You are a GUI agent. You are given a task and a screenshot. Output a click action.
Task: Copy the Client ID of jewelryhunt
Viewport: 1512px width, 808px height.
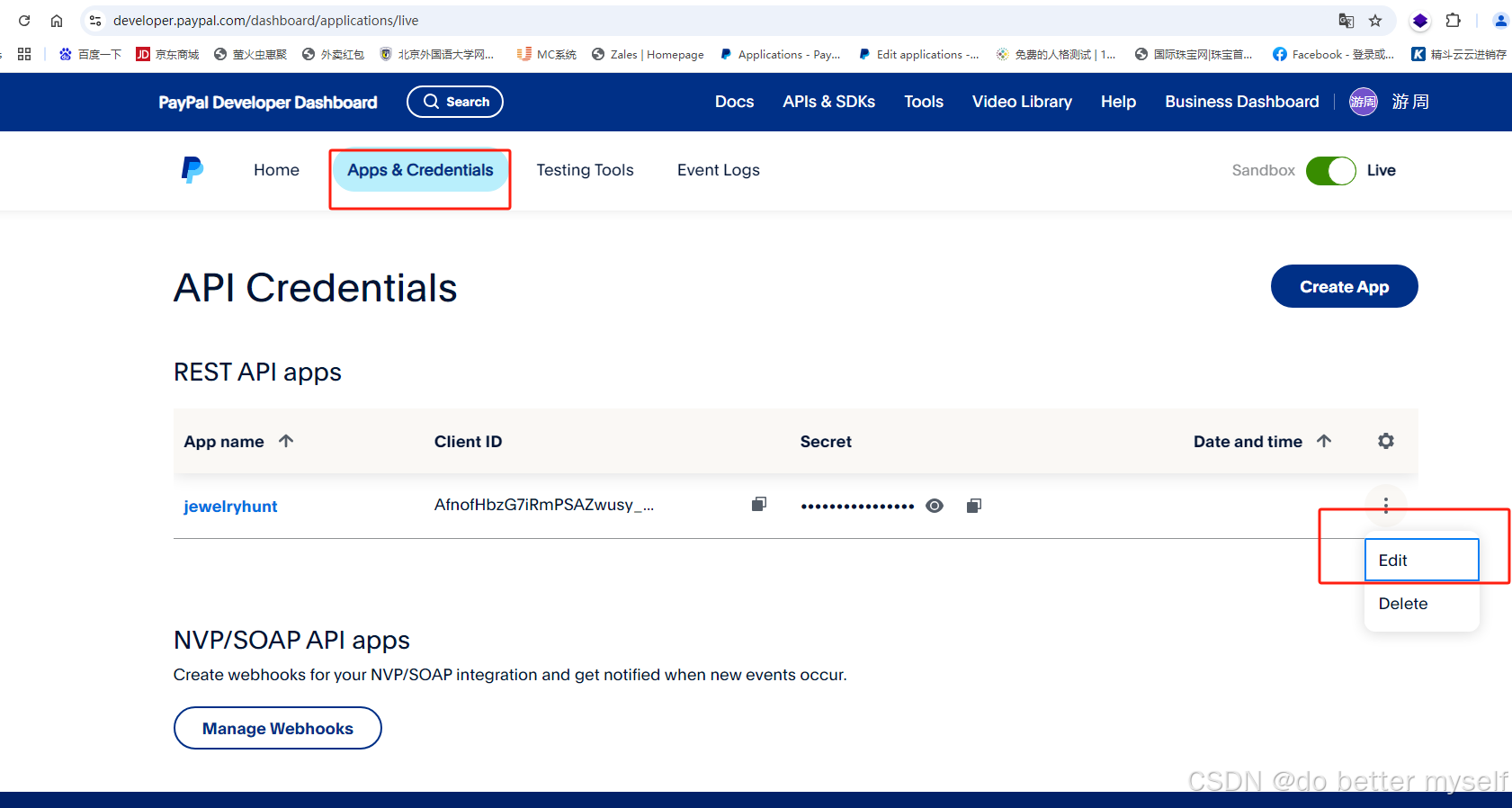tap(759, 504)
